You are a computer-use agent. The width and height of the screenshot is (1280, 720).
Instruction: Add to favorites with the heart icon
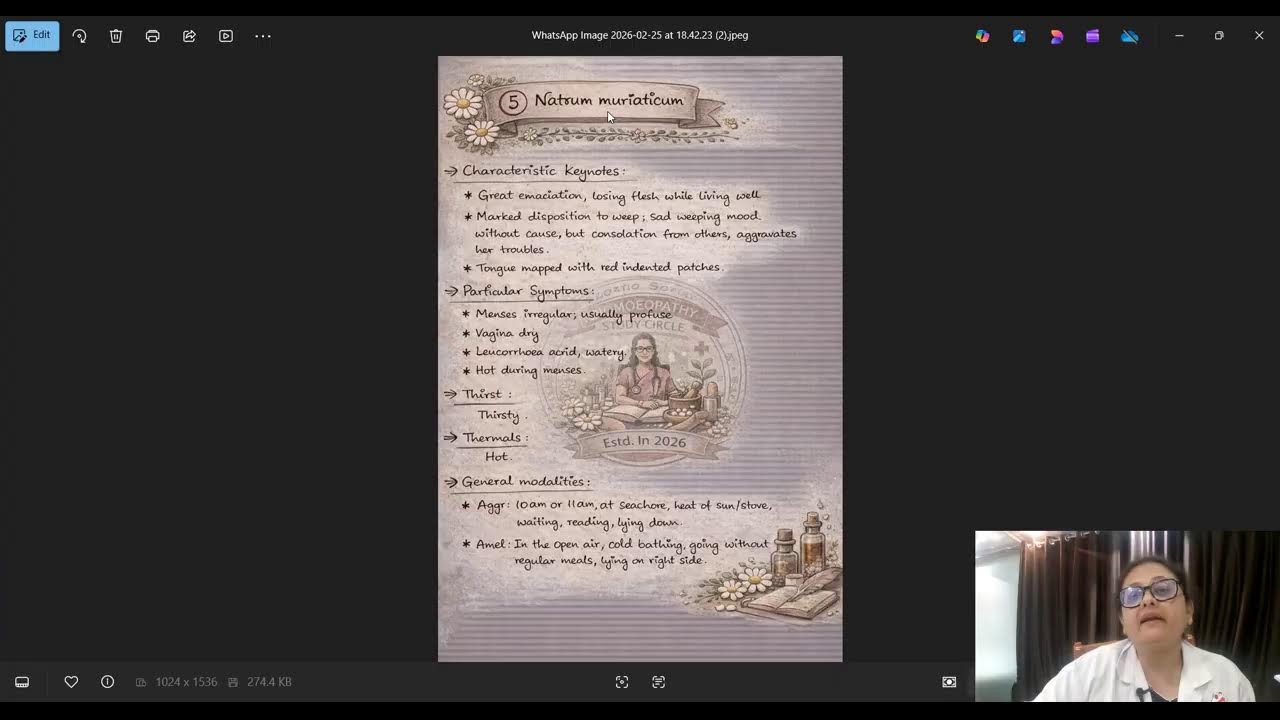point(71,682)
